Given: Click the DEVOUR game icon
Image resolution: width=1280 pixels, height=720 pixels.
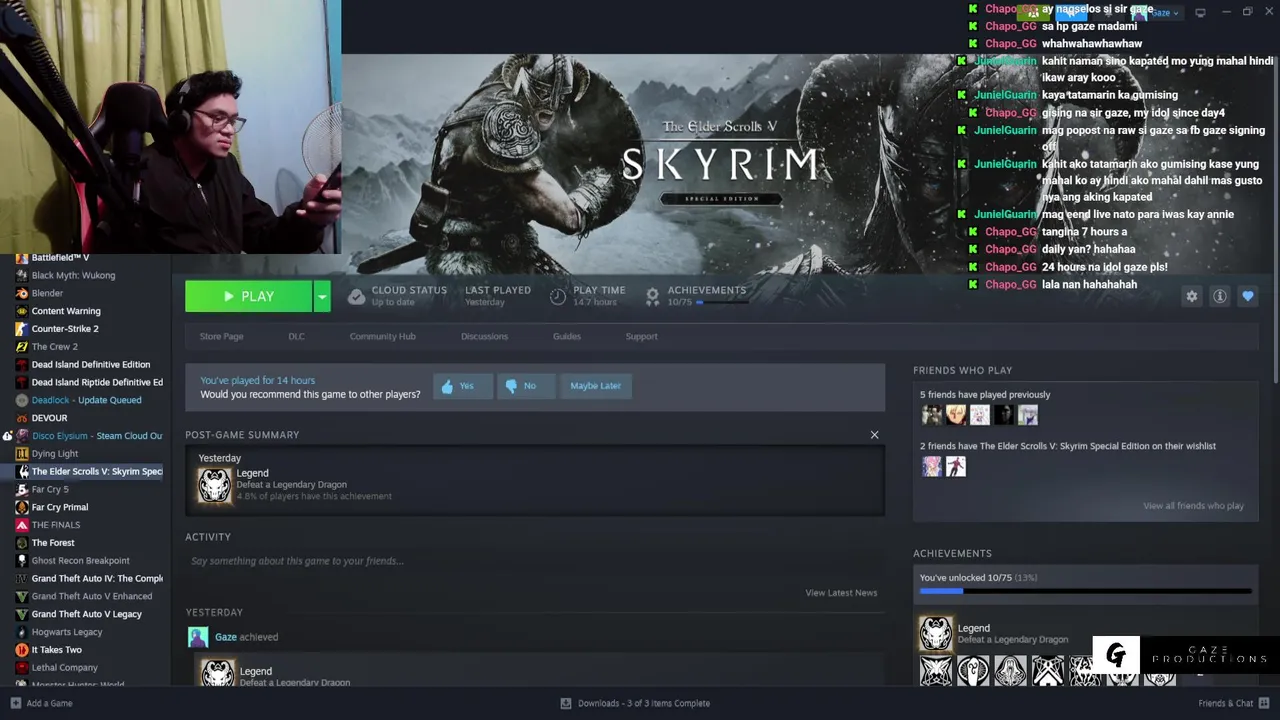Looking at the screenshot, I should point(22,418).
